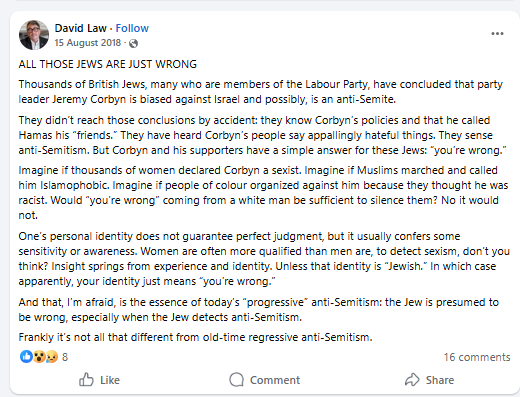Viewport: 520px width, 397px height.
Task: Expand the 16 comments link
Action: click(x=477, y=357)
